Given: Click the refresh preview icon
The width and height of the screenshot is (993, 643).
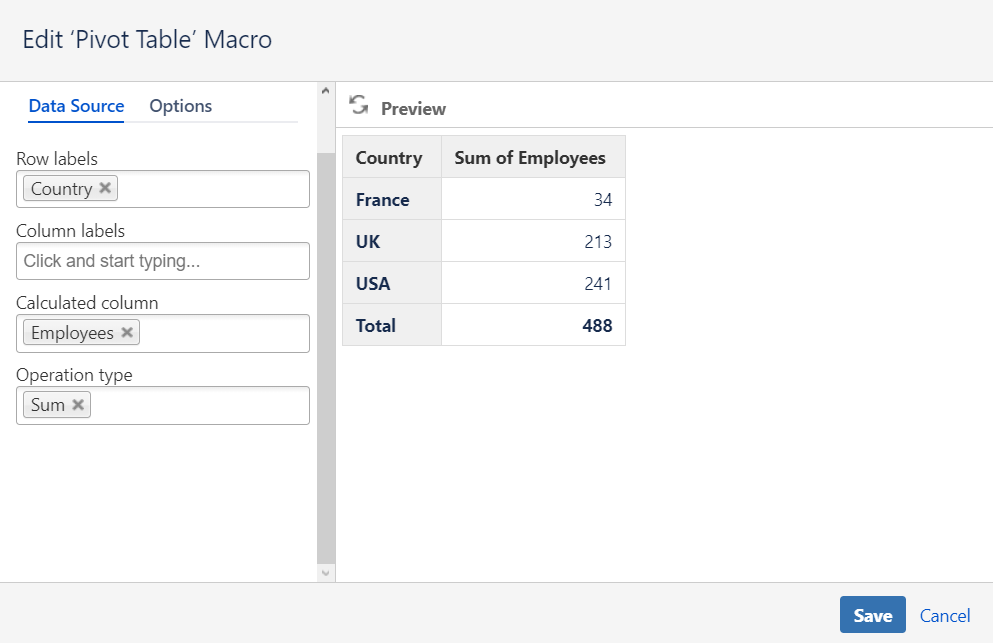Looking at the screenshot, I should pos(358,105).
